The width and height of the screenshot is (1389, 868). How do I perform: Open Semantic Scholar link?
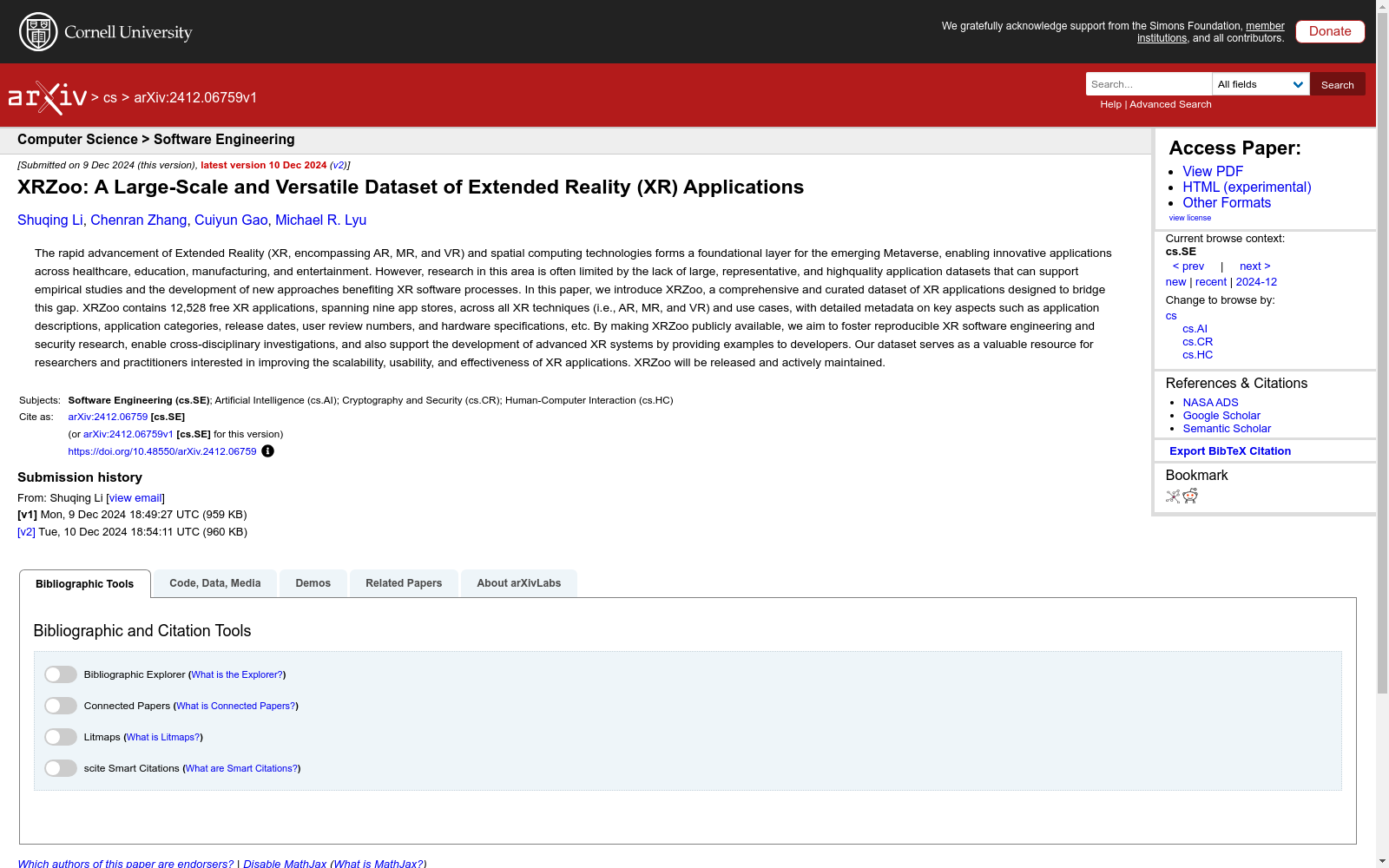coord(1227,429)
